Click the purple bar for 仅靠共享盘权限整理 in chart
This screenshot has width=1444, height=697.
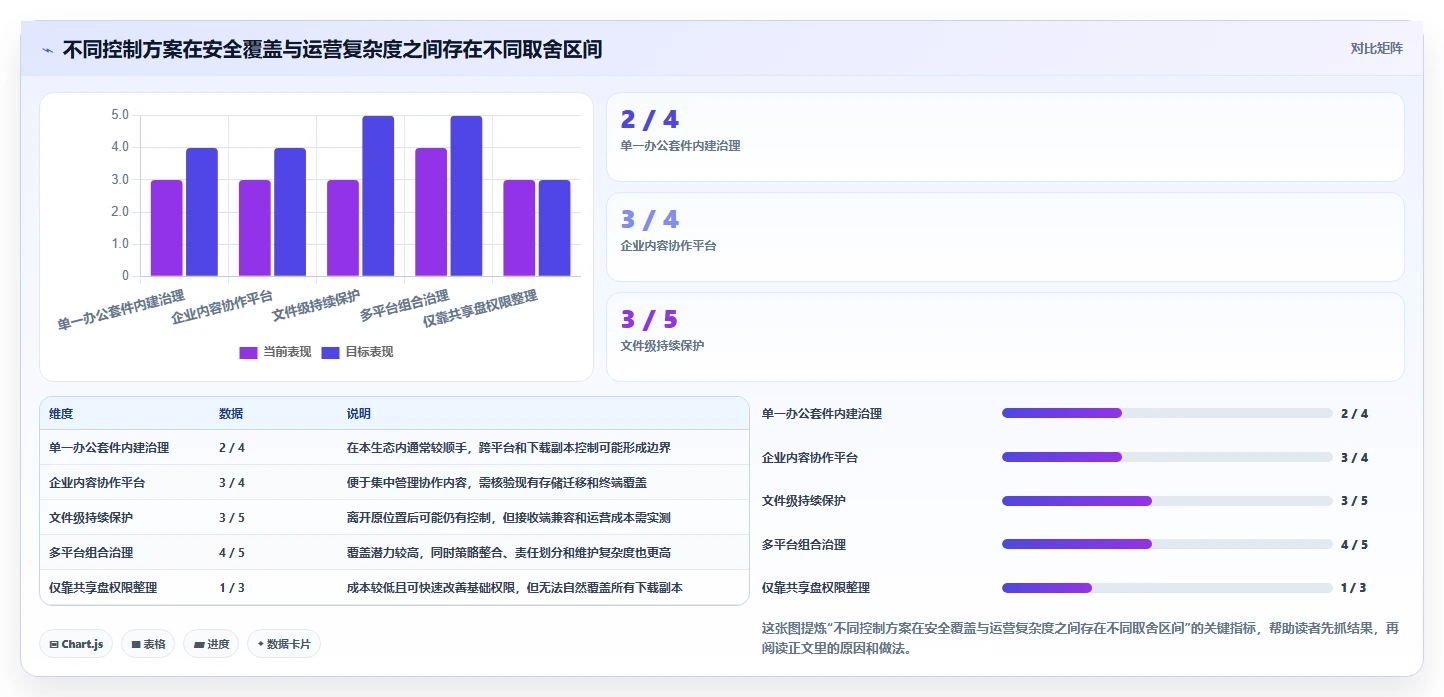pos(519,228)
